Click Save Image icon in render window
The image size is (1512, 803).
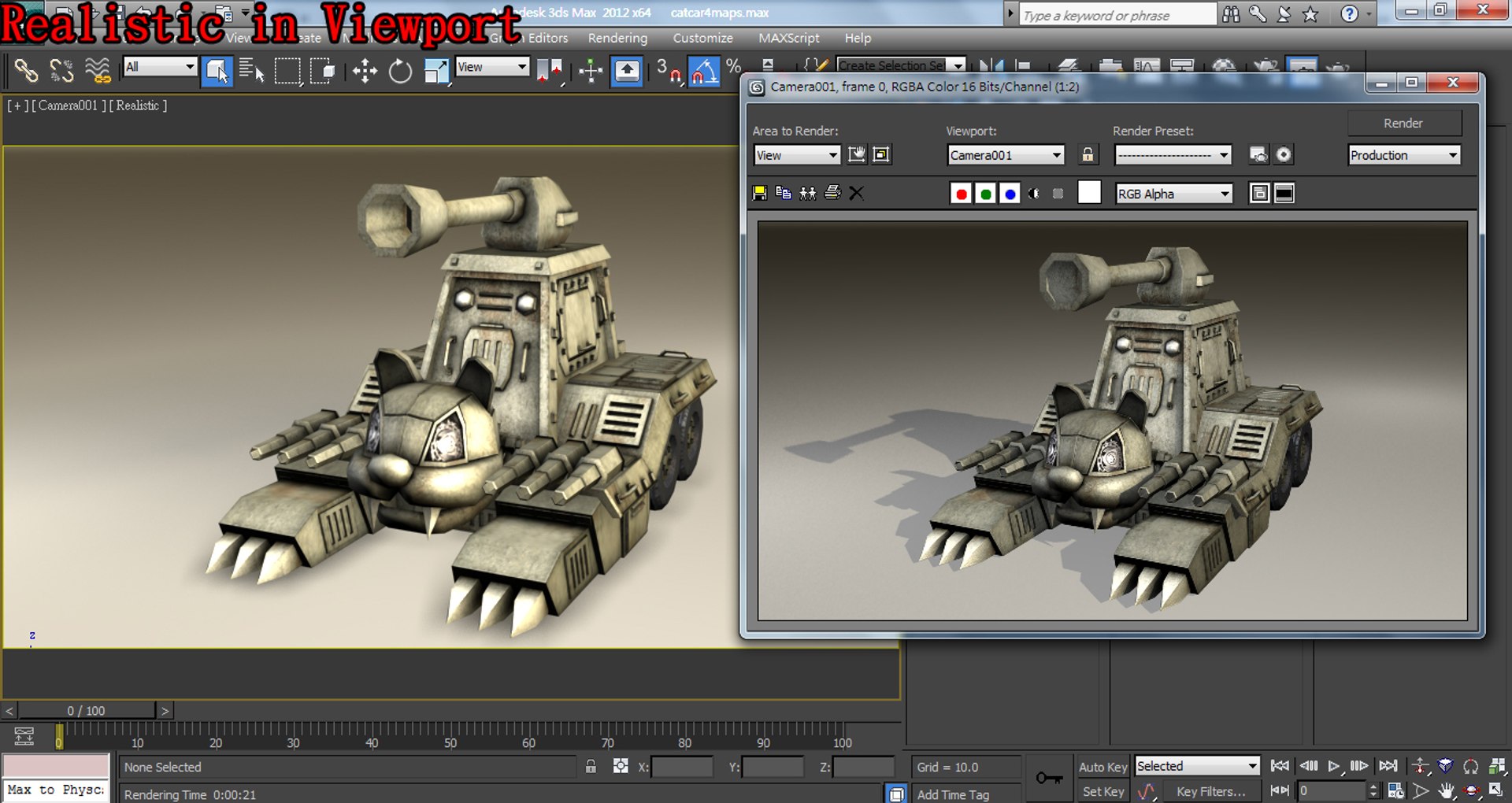click(760, 193)
